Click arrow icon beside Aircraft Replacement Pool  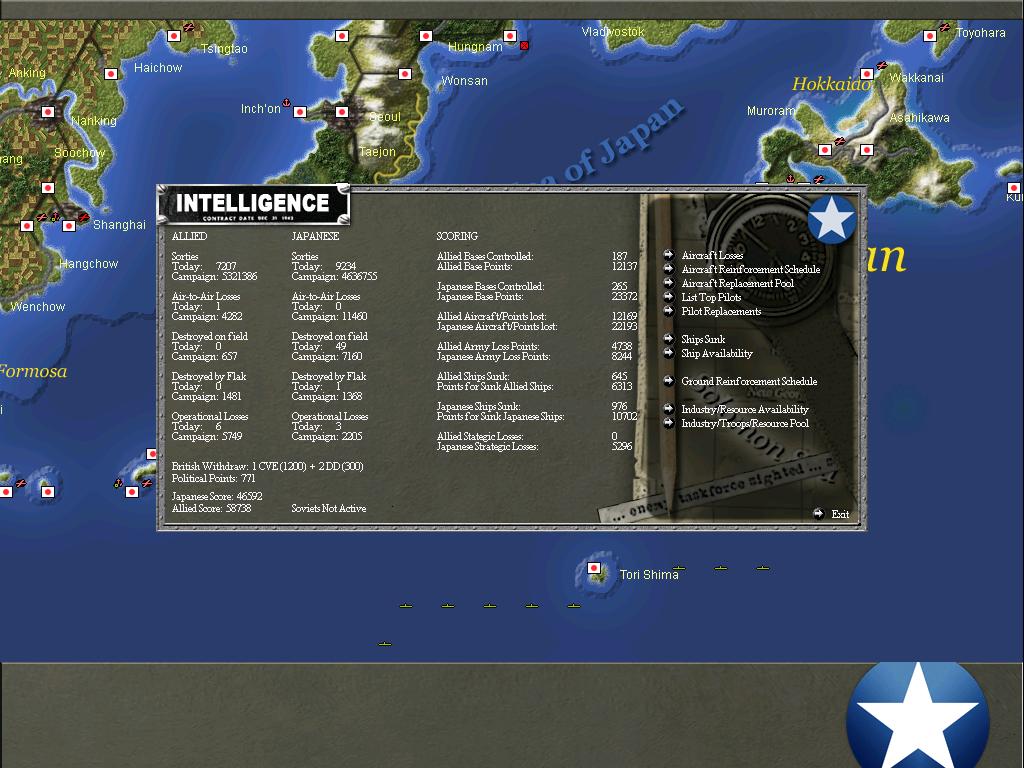coord(669,283)
